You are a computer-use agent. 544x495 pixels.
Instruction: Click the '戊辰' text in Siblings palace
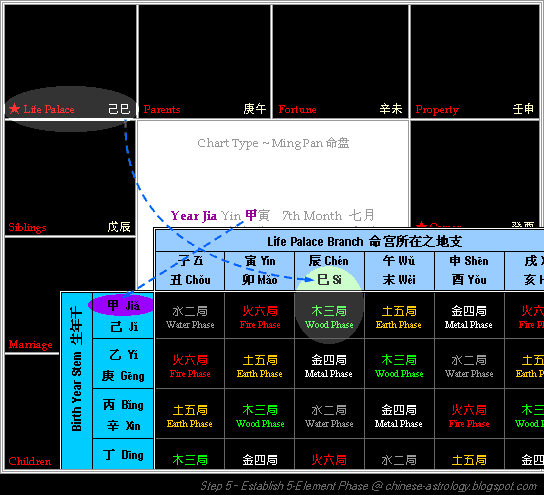coord(119,227)
